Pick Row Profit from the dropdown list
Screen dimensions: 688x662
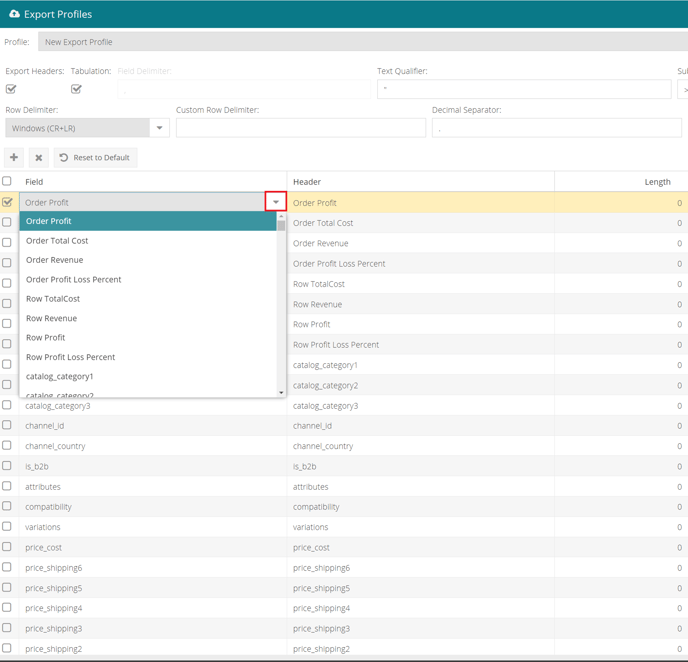[x=148, y=338]
